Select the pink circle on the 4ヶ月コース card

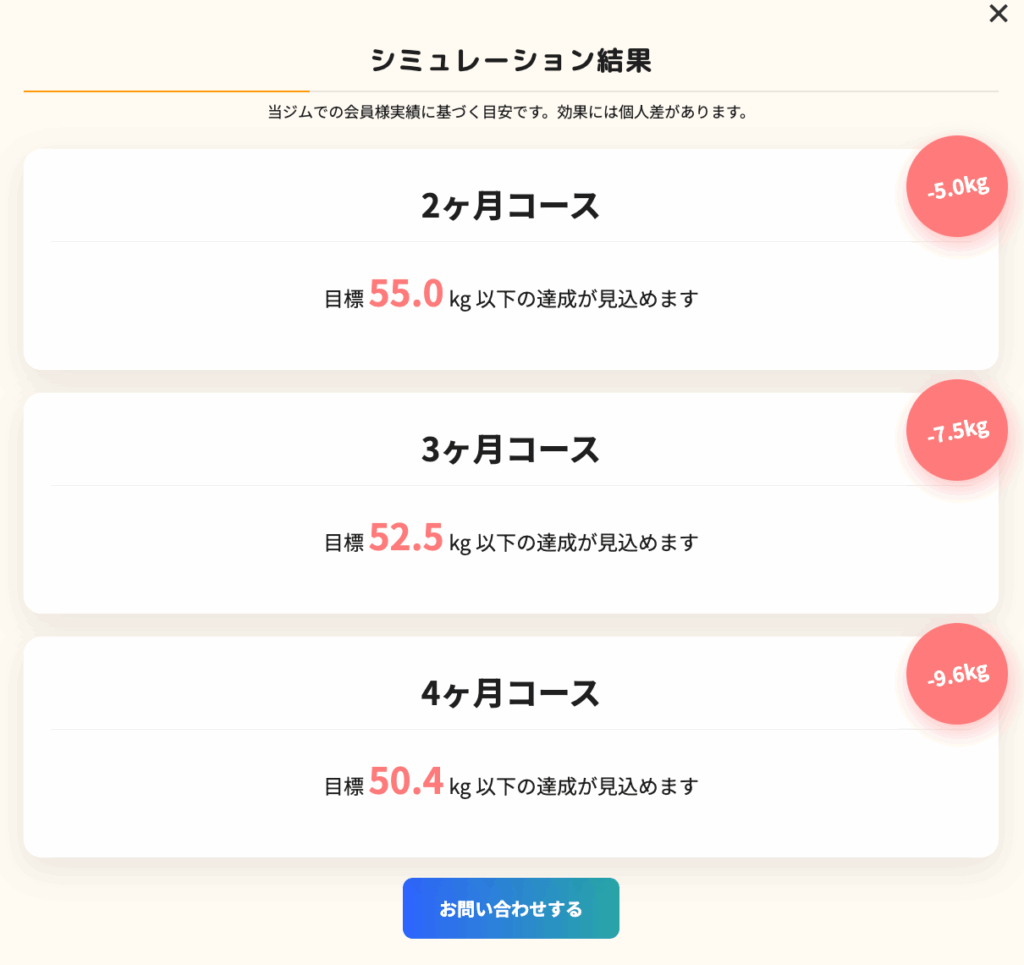(956, 674)
